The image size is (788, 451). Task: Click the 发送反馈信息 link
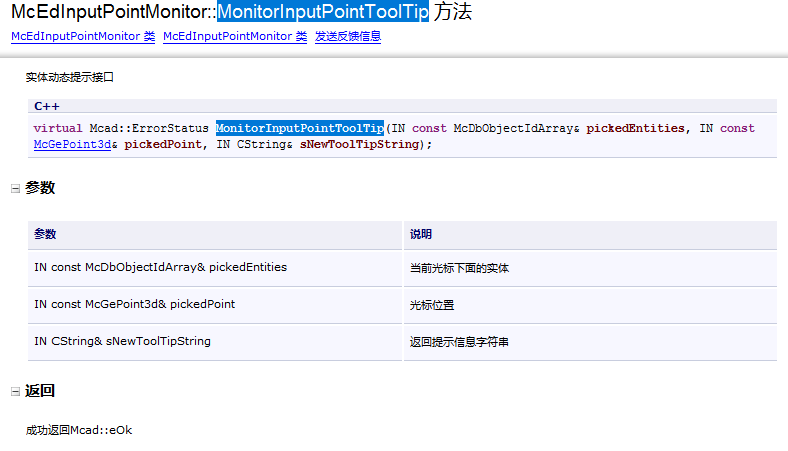348,36
